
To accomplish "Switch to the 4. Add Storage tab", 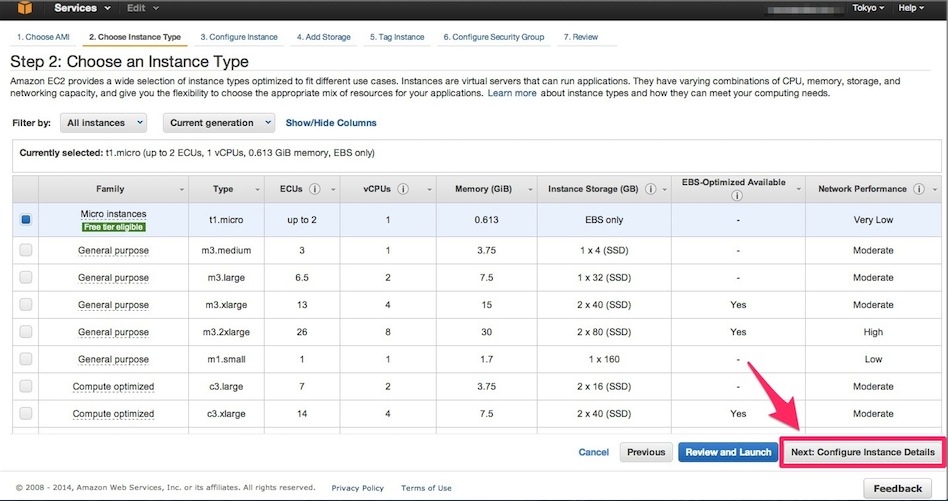I will (323, 37).
